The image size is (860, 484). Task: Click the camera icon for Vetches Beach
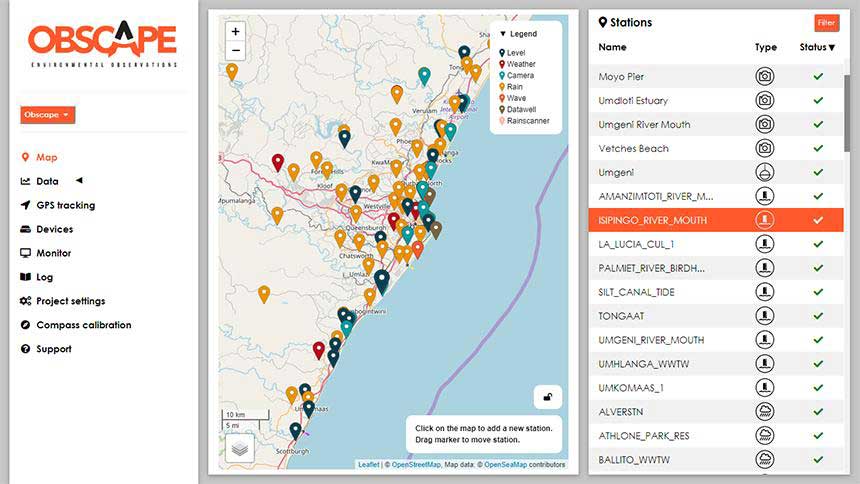tap(765, 148)
